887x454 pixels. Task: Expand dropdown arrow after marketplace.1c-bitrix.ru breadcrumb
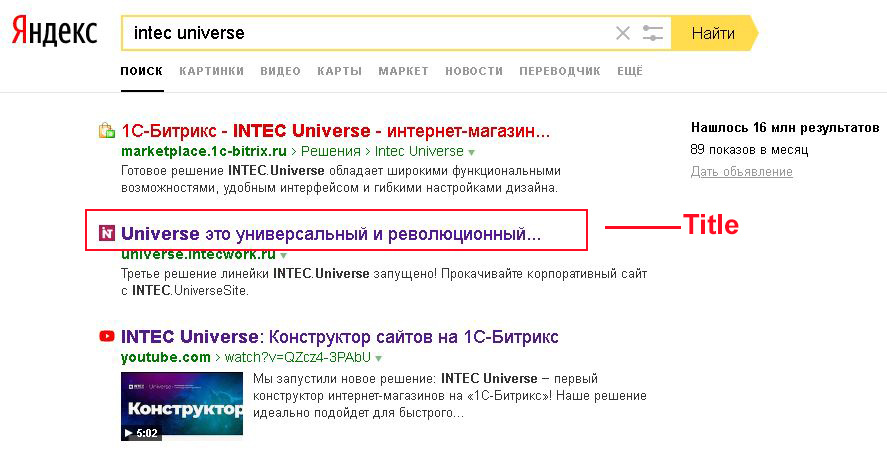(472, 153)
